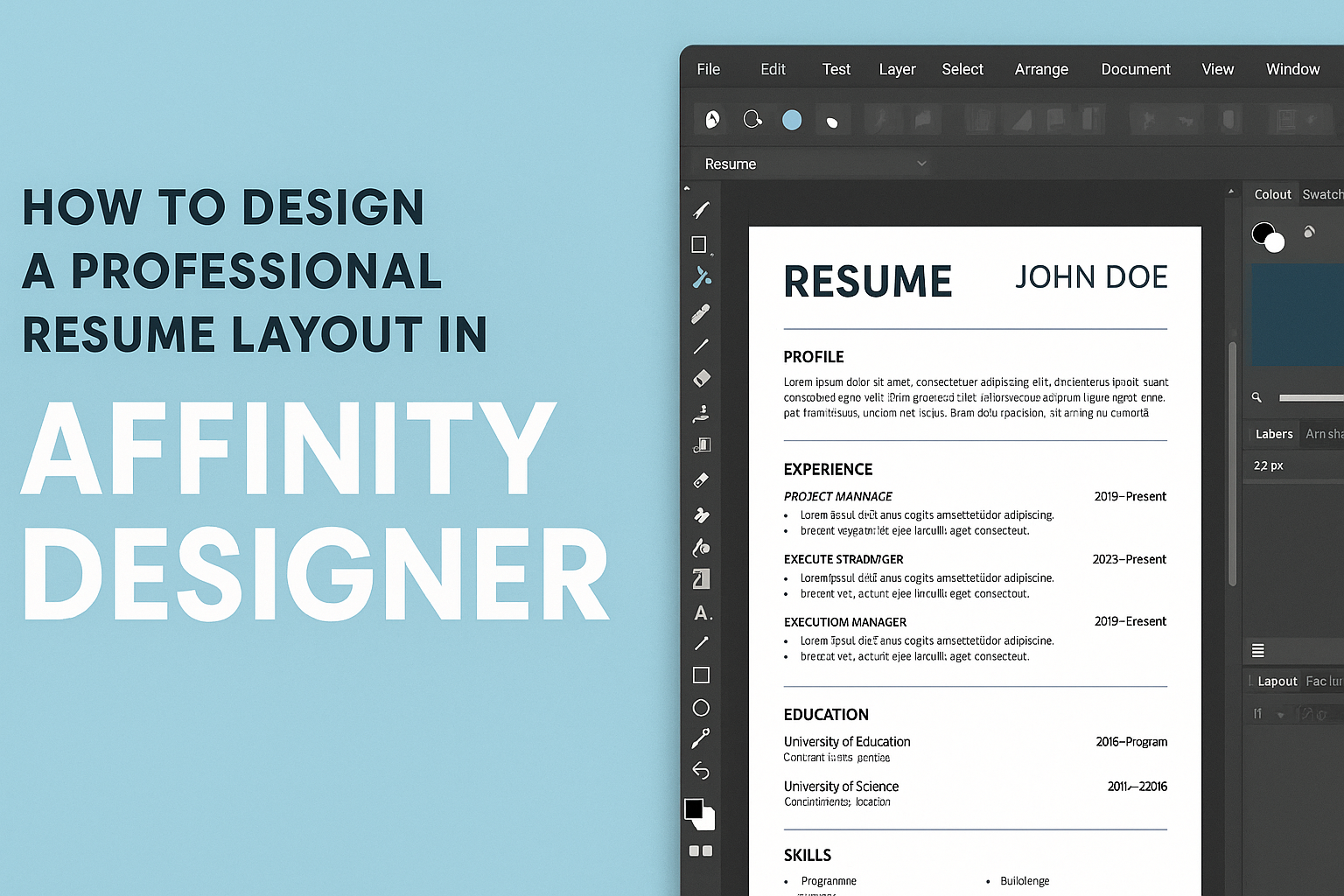Click the persona icon in the top toolbar

point(713,119)
